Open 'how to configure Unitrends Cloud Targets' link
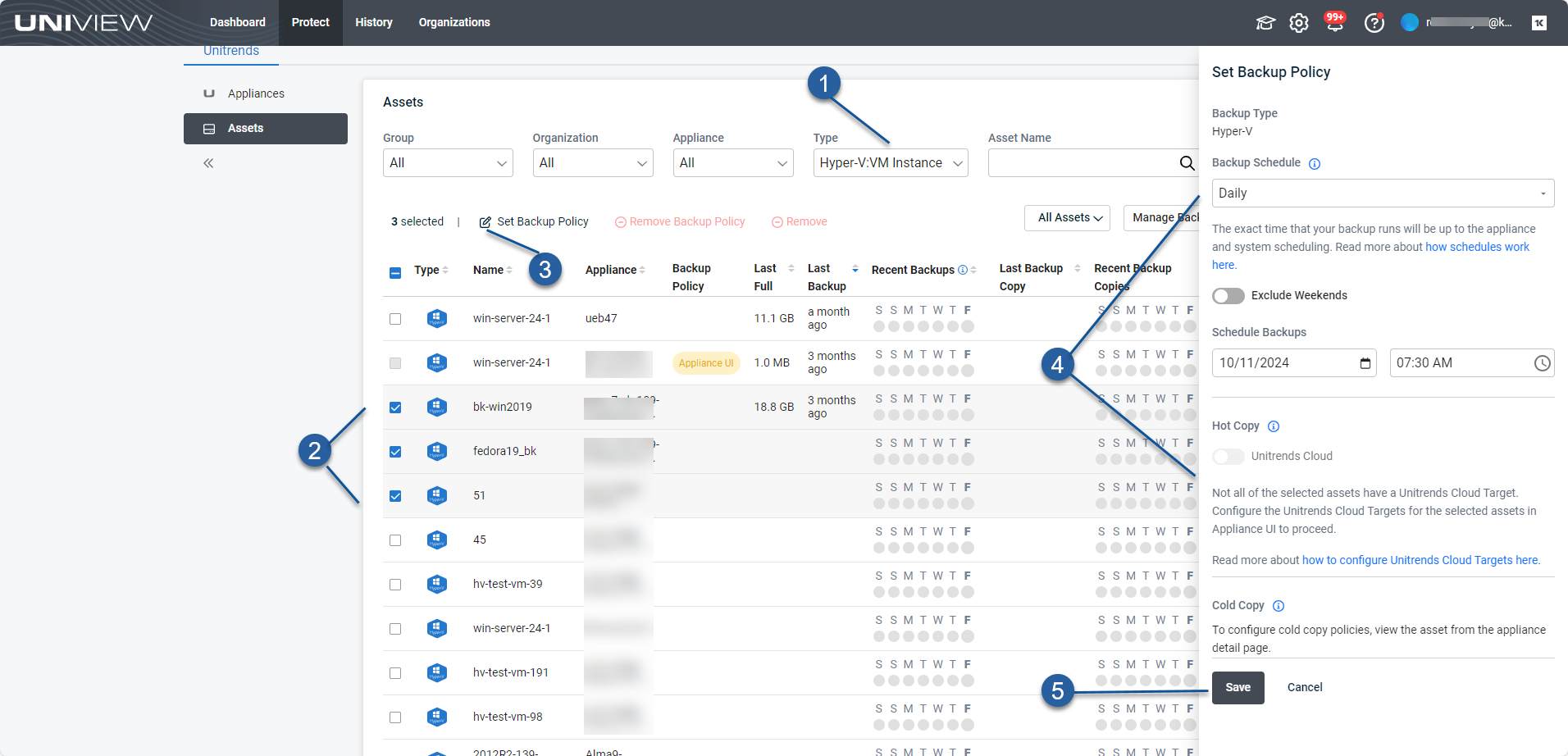Screen dimensions: 1568x756 pos(1421,560)
